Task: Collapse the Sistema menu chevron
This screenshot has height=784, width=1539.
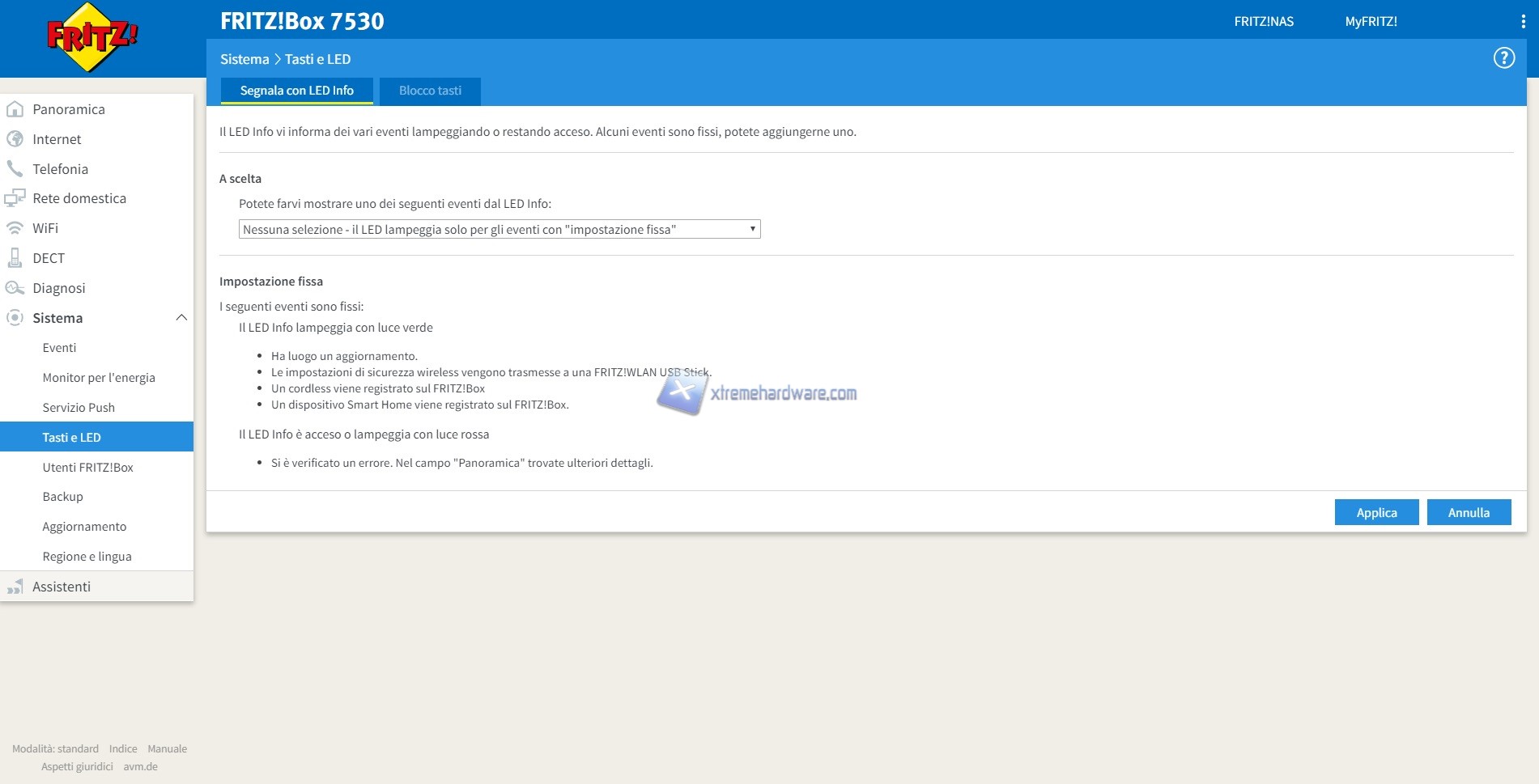Action: 181,318
